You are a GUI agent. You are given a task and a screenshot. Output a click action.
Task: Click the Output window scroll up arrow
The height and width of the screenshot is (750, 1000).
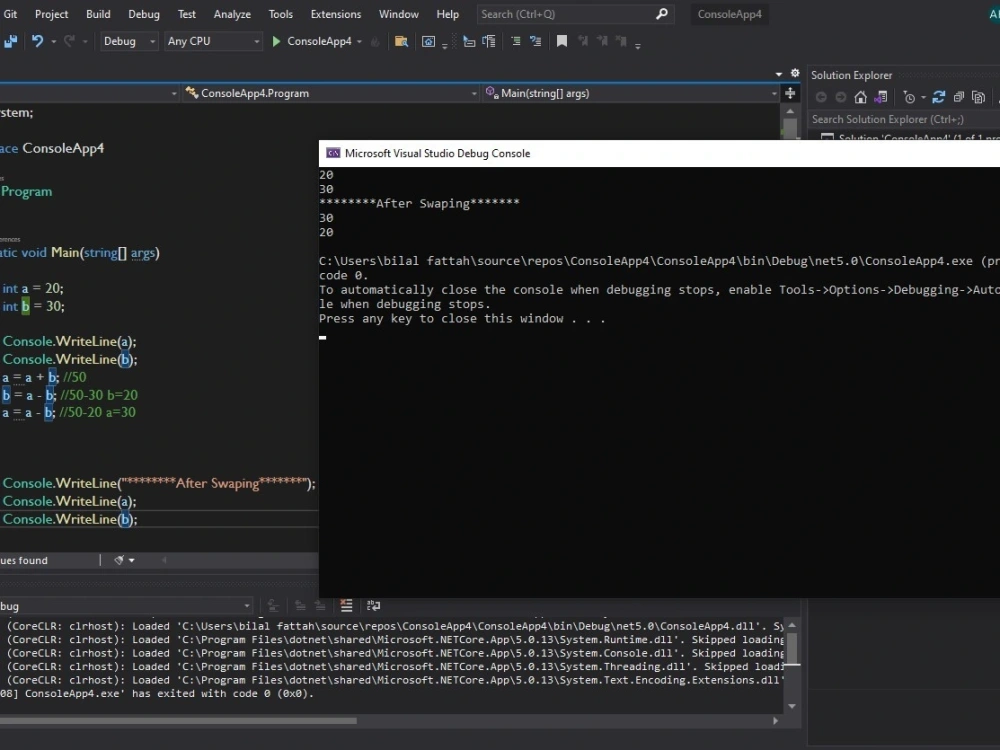point(792,625)
